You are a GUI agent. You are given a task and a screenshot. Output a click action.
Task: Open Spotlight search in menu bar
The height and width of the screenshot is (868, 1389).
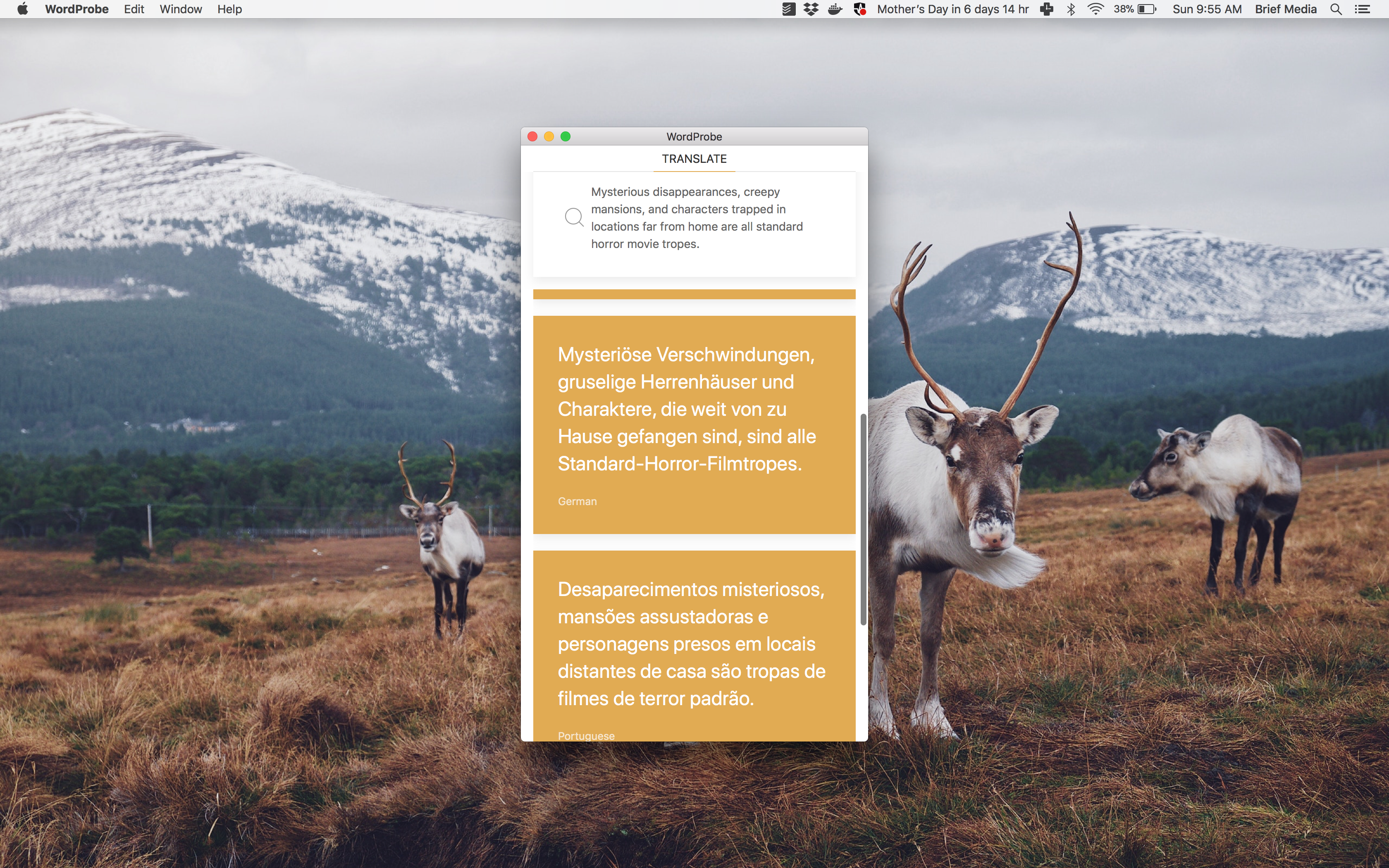click(x=1336, y=9)
